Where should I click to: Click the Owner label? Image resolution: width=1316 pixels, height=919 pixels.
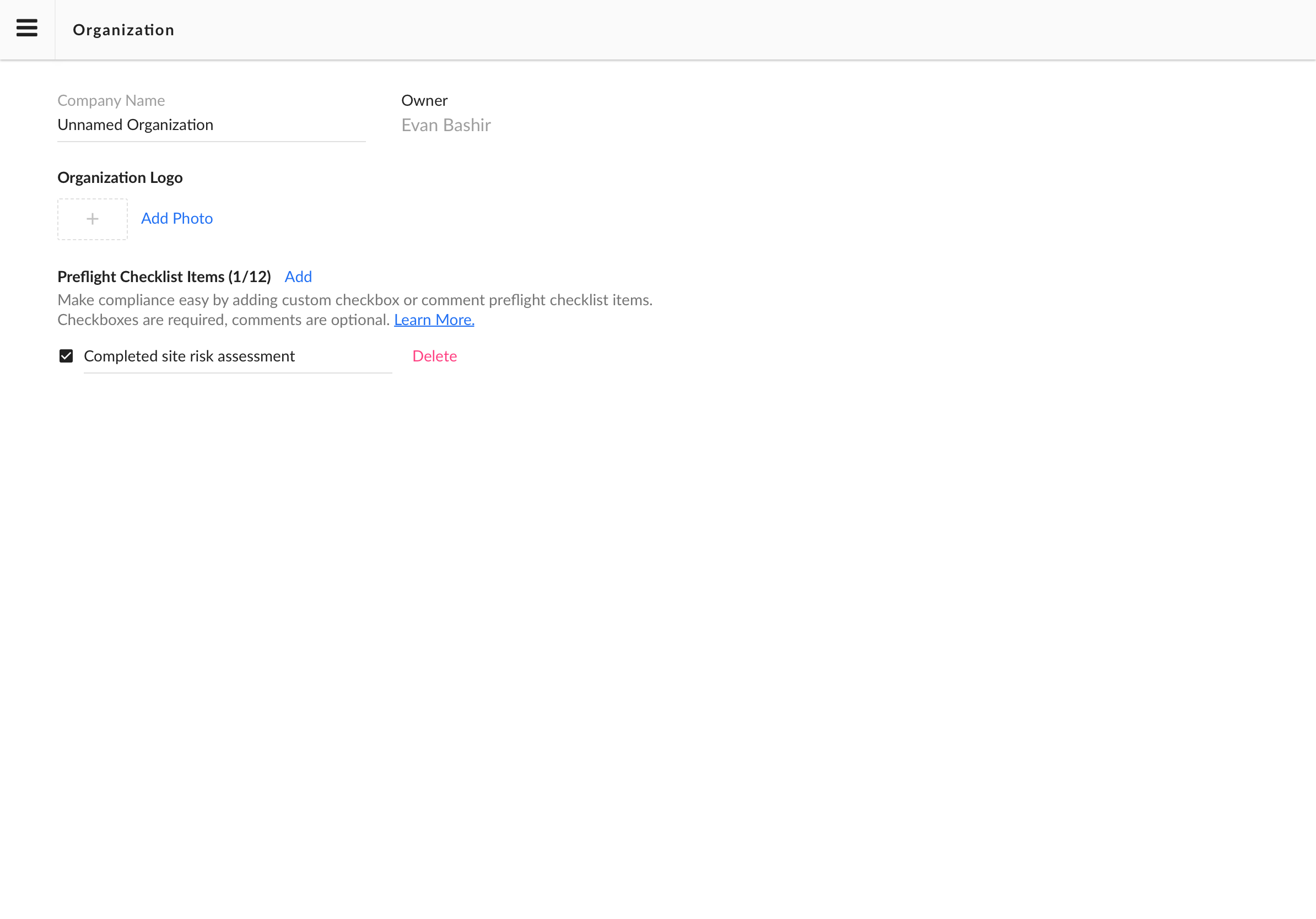(424, 100)
